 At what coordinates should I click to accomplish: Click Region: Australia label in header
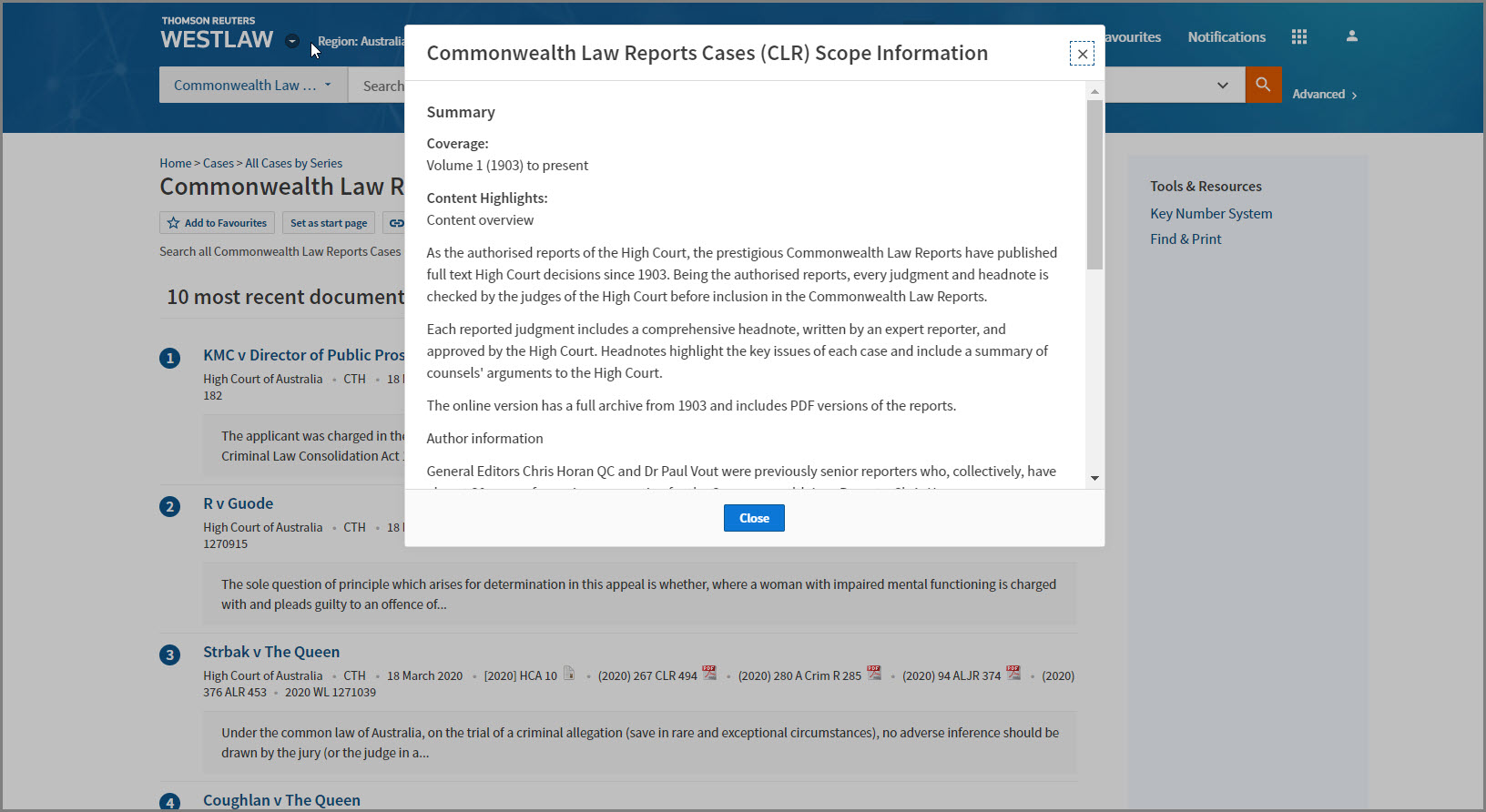pyautogui.click(x=361, y=42)
